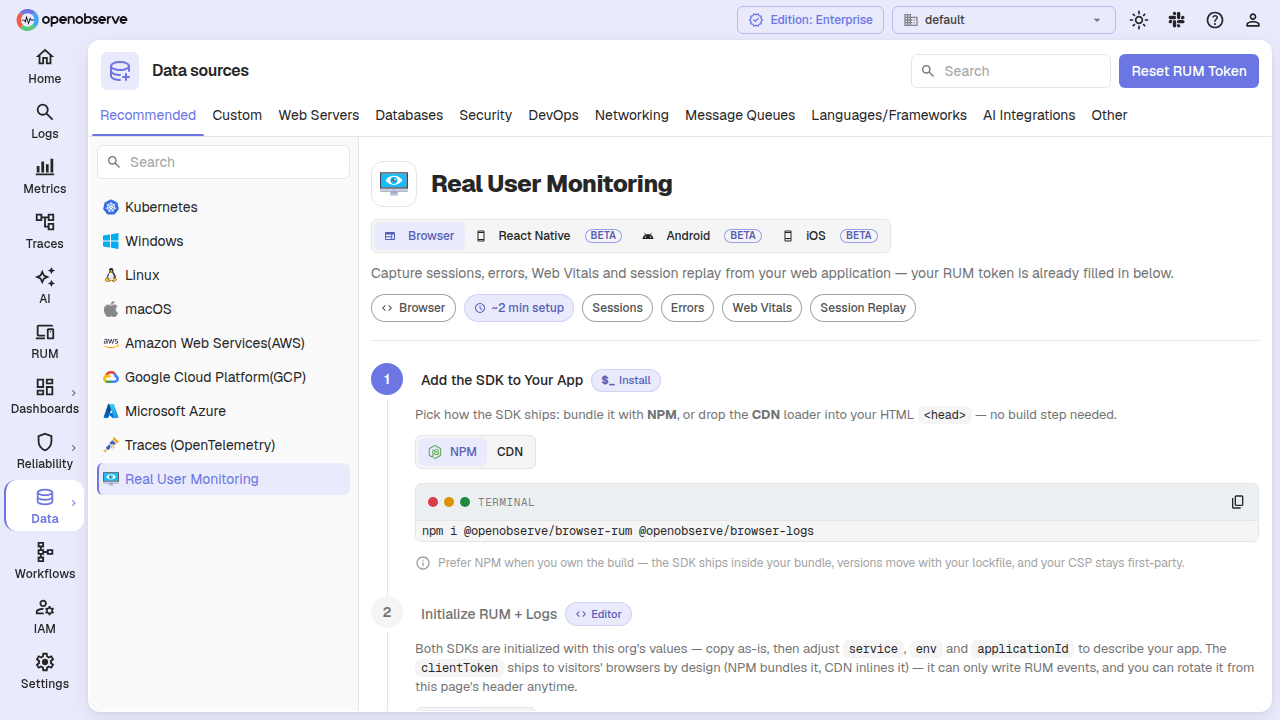The image size is (1280, 720).
Task: Select Kubernetes data source
Action: (x=223, y=207)
